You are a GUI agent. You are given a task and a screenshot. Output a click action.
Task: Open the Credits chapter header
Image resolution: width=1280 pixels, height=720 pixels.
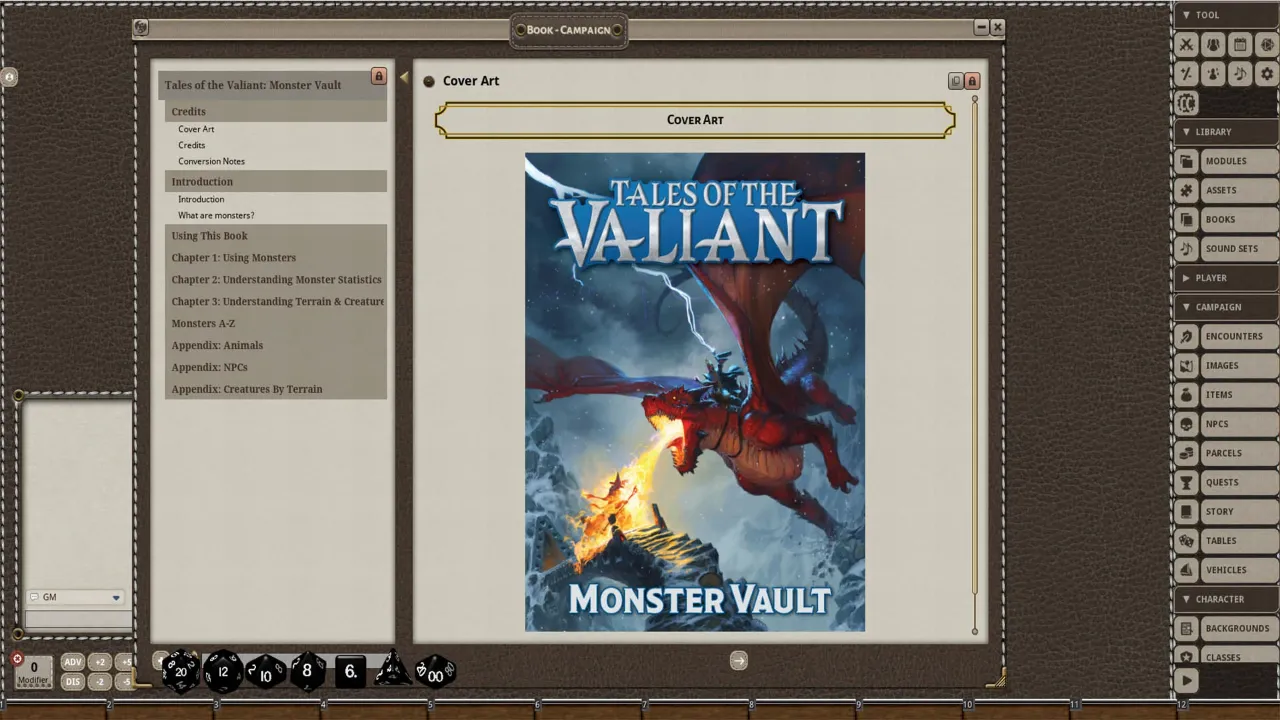276,112
